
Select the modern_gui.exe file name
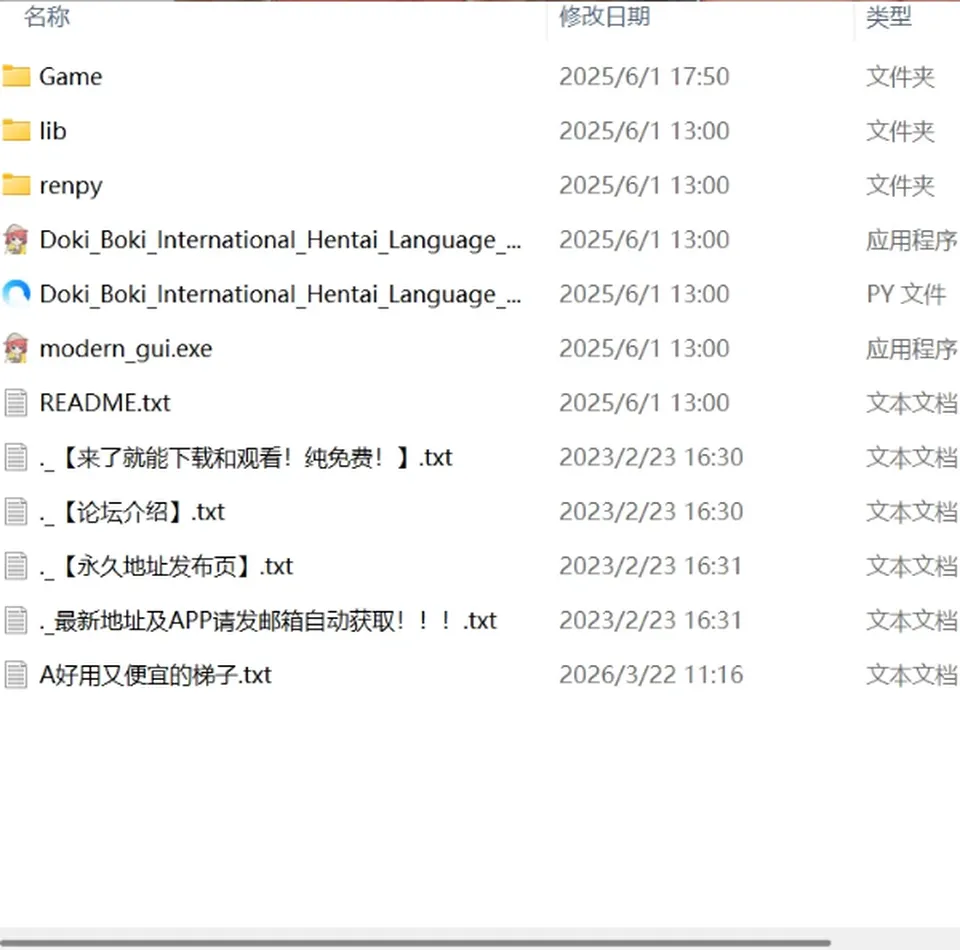126,349
